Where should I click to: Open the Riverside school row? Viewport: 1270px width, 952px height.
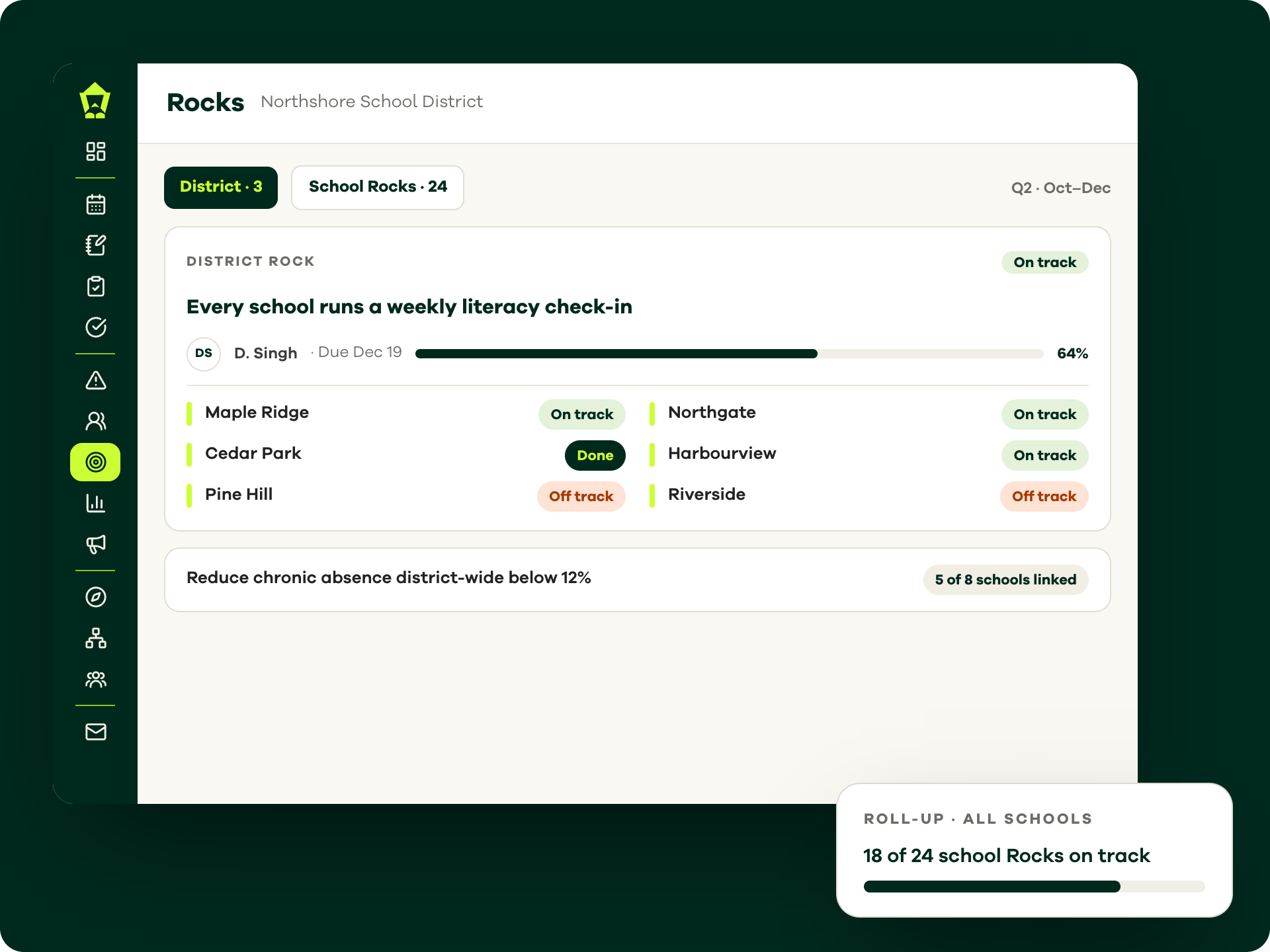tap(869, 496)
